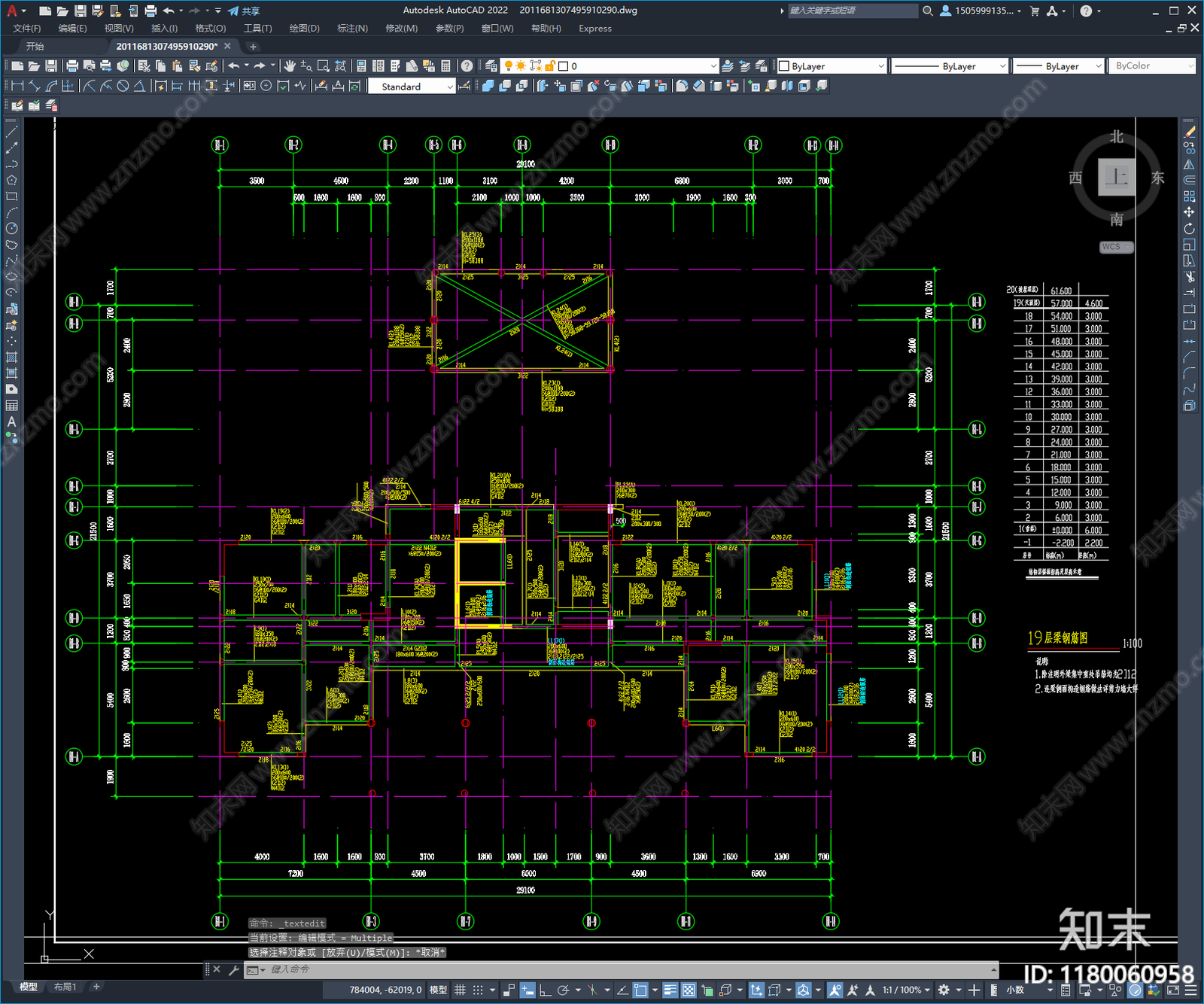Click the 模型 model space status button
Image resolution: width=1204 pixels, height=1004 pixels.
point(438,990)
